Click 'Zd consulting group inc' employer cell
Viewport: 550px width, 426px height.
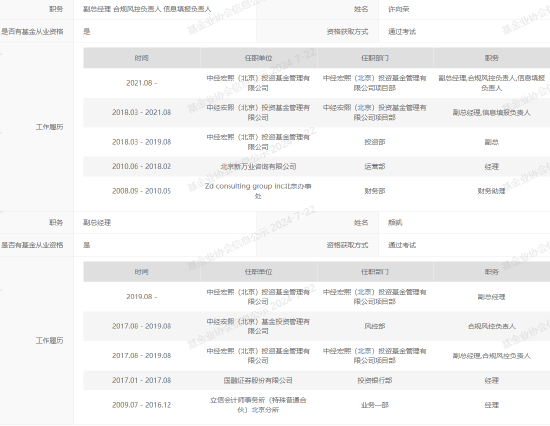click(x=258, y=191)
